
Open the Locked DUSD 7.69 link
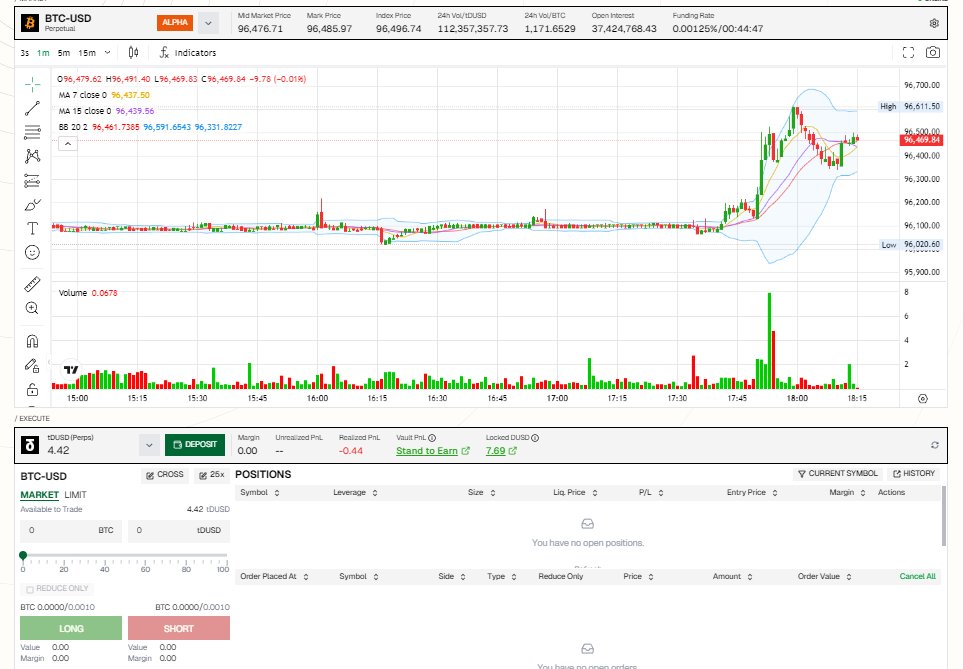pyautogui.click(x=501, y=451)
